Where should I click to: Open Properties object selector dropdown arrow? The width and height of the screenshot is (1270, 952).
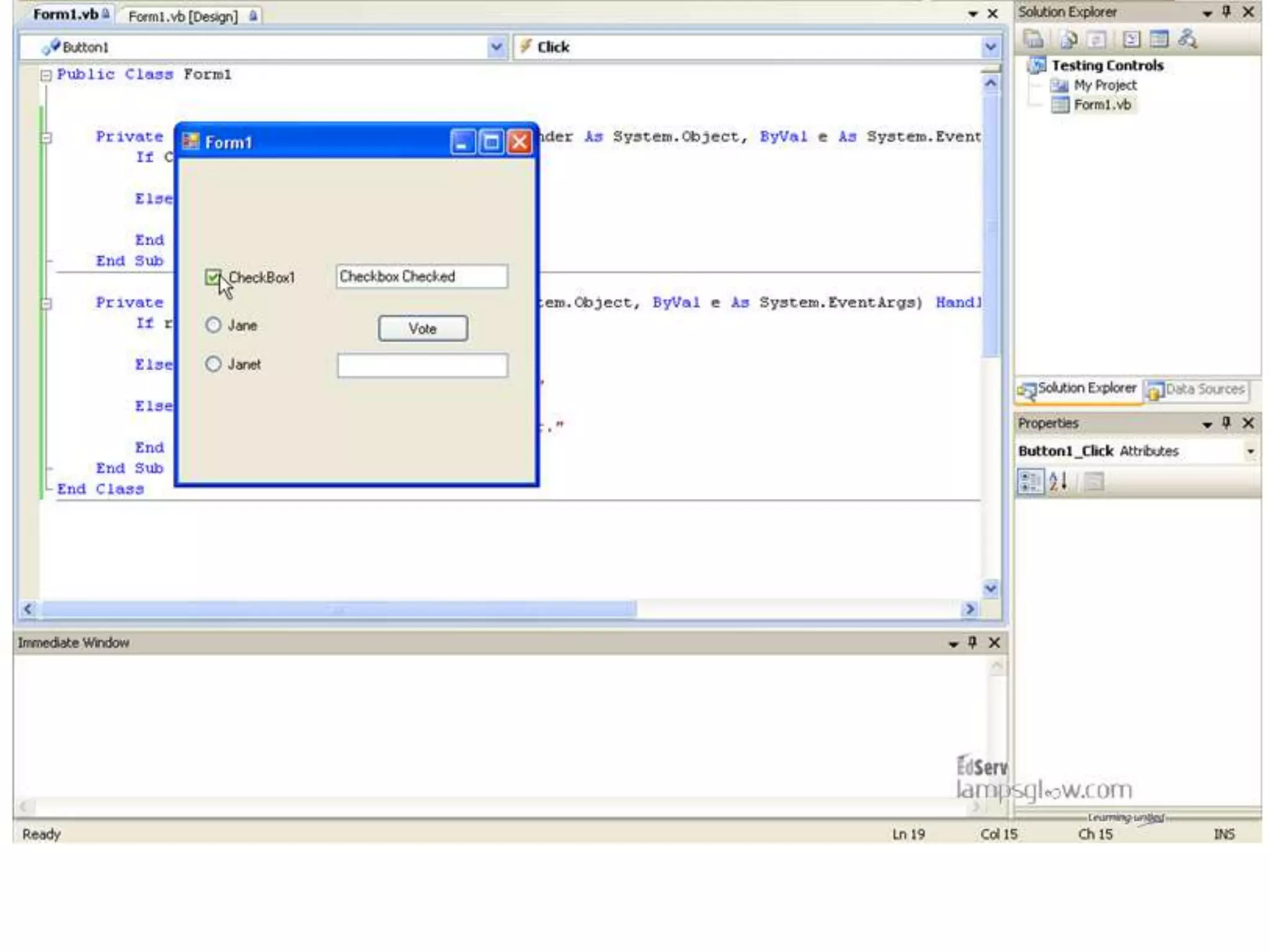coord(1250,451)
